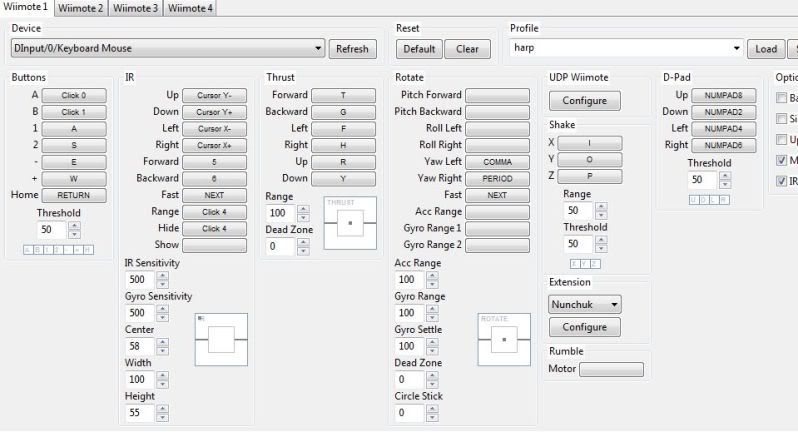Switch to the Wiimote 3 tab
This screenshot has width=798, height=432.
click(x=135, y=8)
